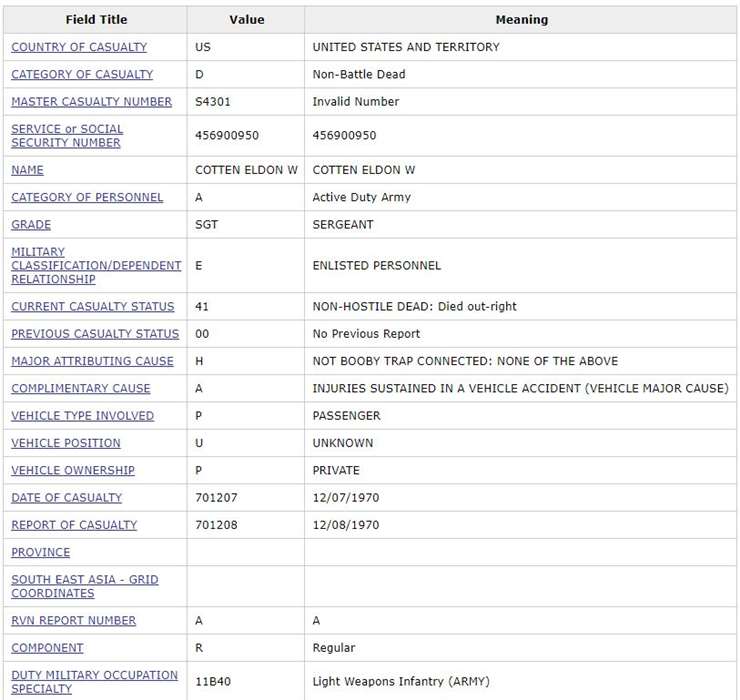The image size is (740, 700).
Task: Click the VEHICLE OWNERSHIP link
Action: click(x=73, y=470)
